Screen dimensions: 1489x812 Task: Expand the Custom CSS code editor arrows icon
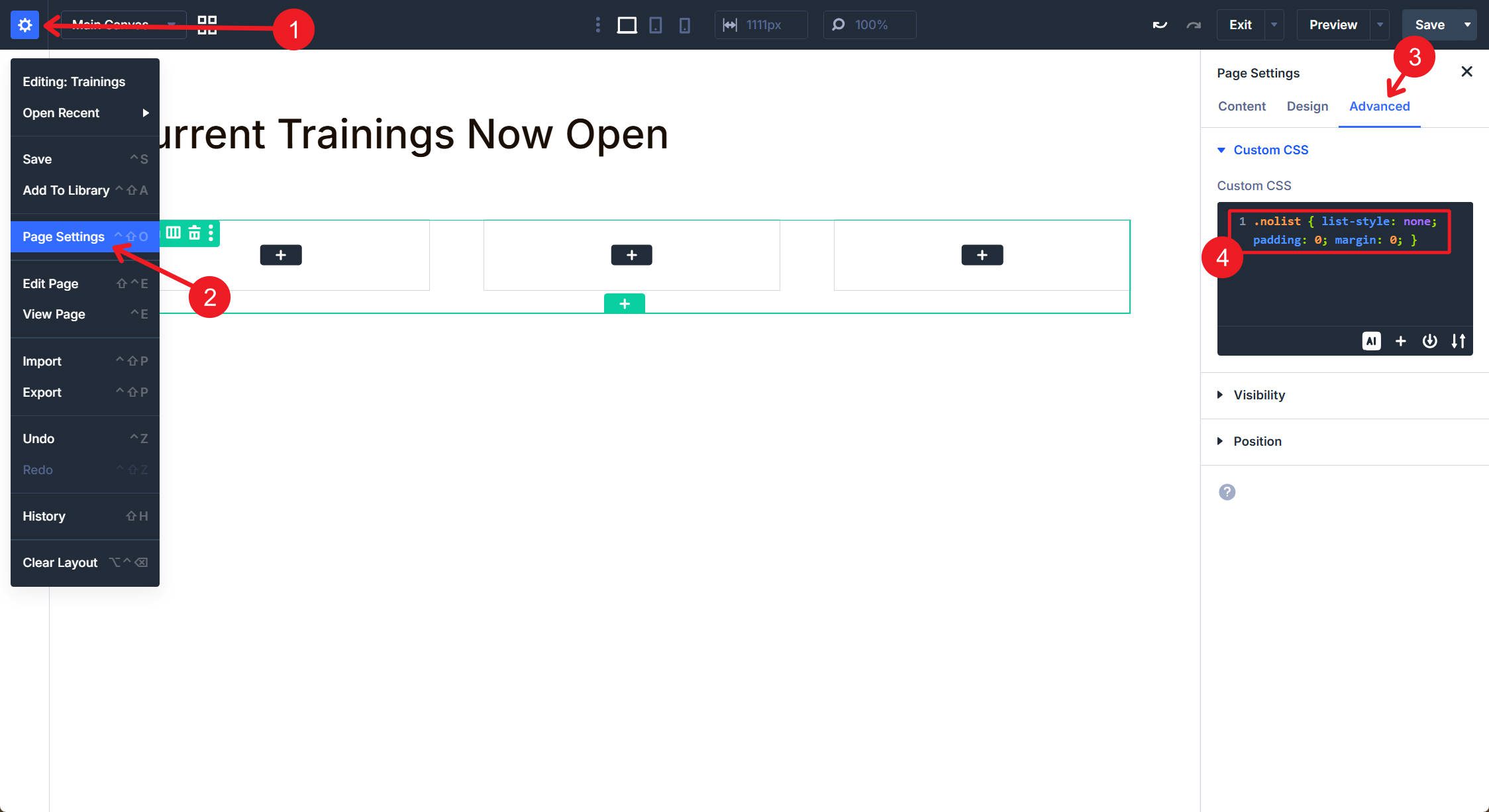(x=1459, y=341)
